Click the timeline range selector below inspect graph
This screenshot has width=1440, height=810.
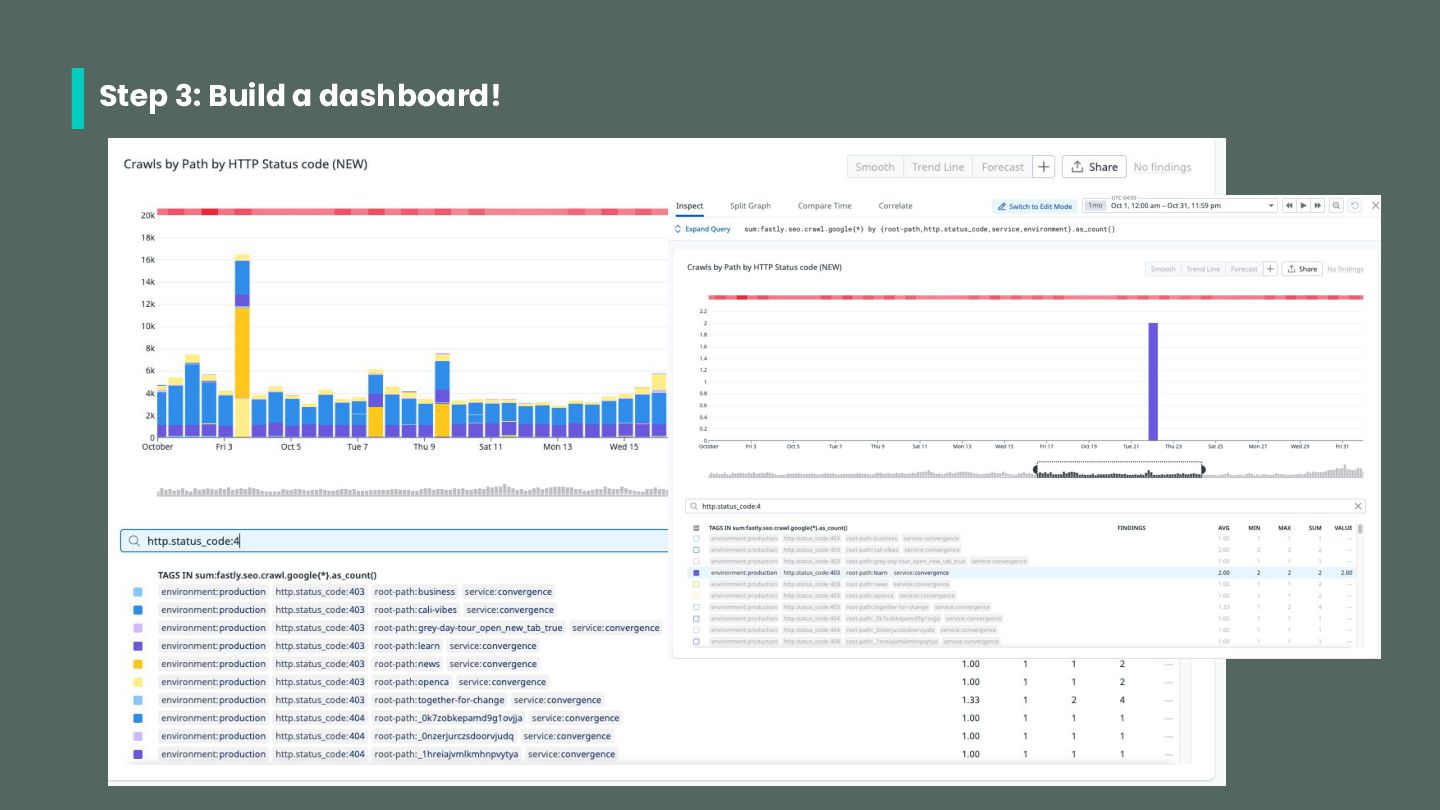pos(1119,469)
